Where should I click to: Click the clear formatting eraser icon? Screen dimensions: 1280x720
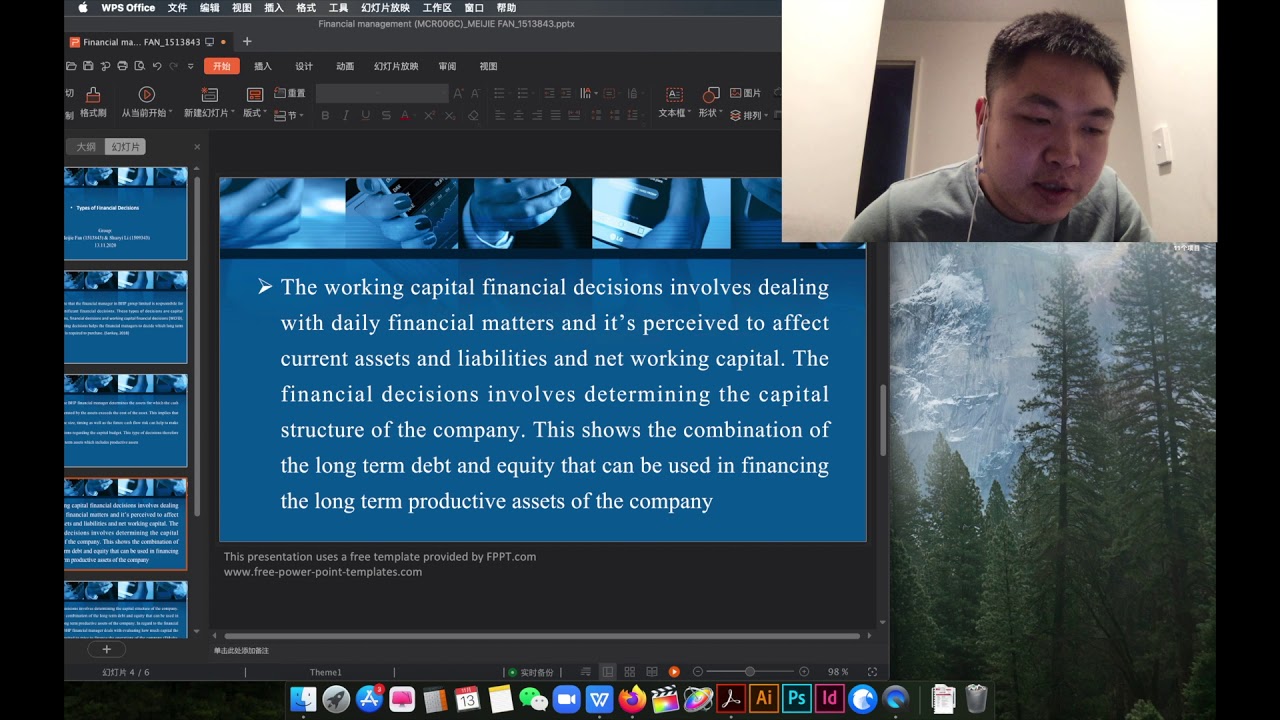(x=473, y=116)
